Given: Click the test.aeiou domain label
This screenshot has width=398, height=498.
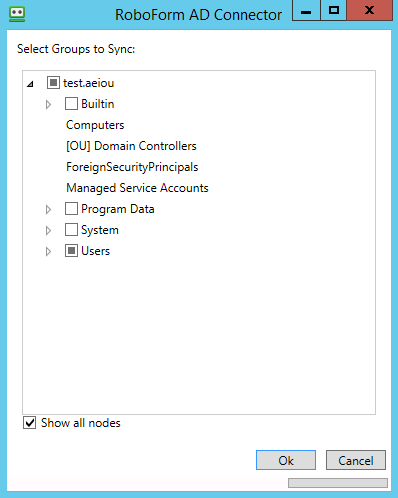Looking at the screenshot, I should pyautogui.click(x=89, y=83).
